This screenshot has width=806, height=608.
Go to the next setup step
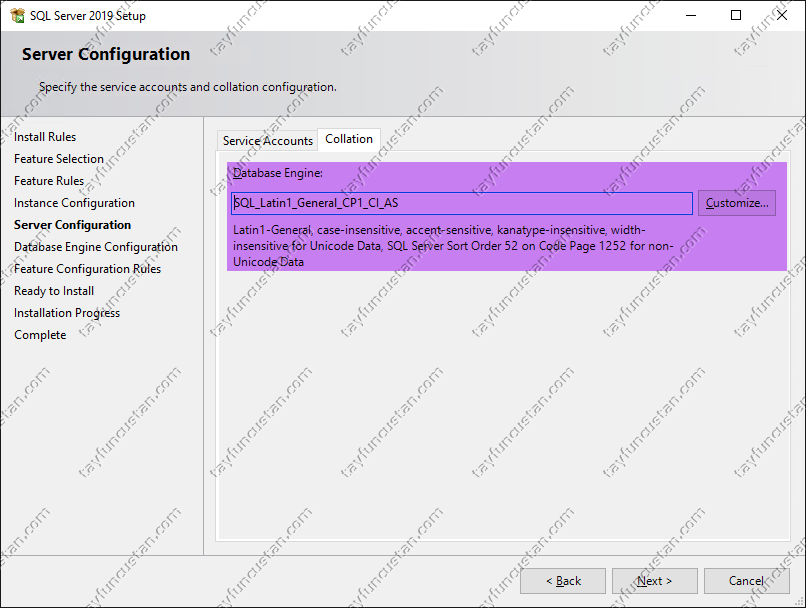click(654, 581)
